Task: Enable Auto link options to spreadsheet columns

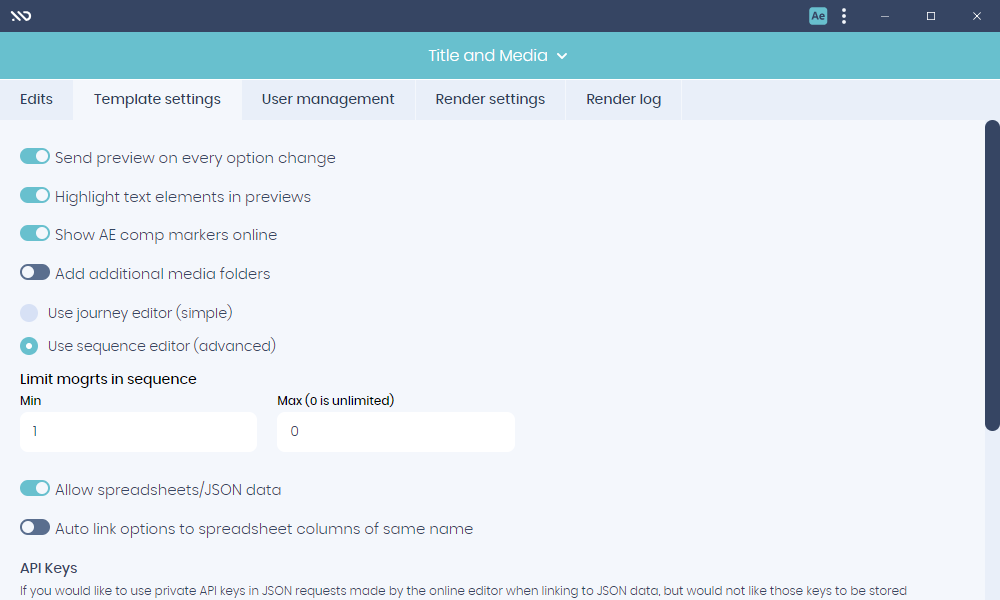Action: [x=35, y=528]
